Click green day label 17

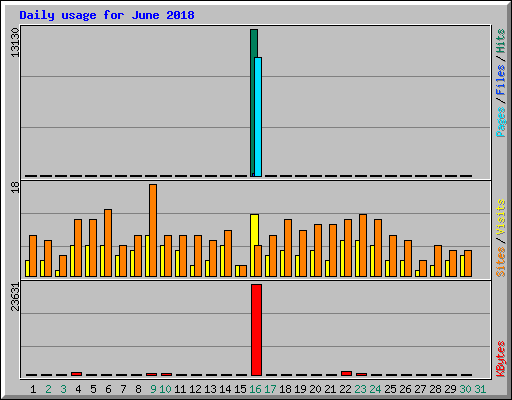click(270, 389)
